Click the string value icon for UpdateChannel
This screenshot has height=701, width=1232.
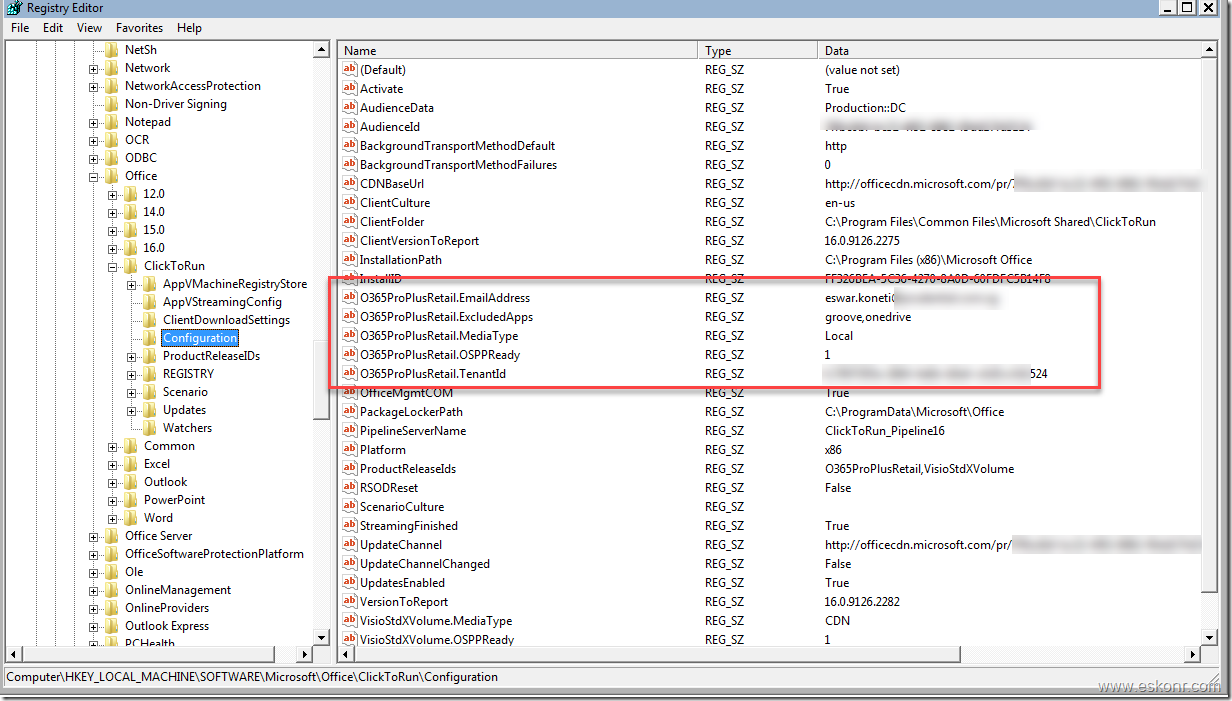(350, 545)
